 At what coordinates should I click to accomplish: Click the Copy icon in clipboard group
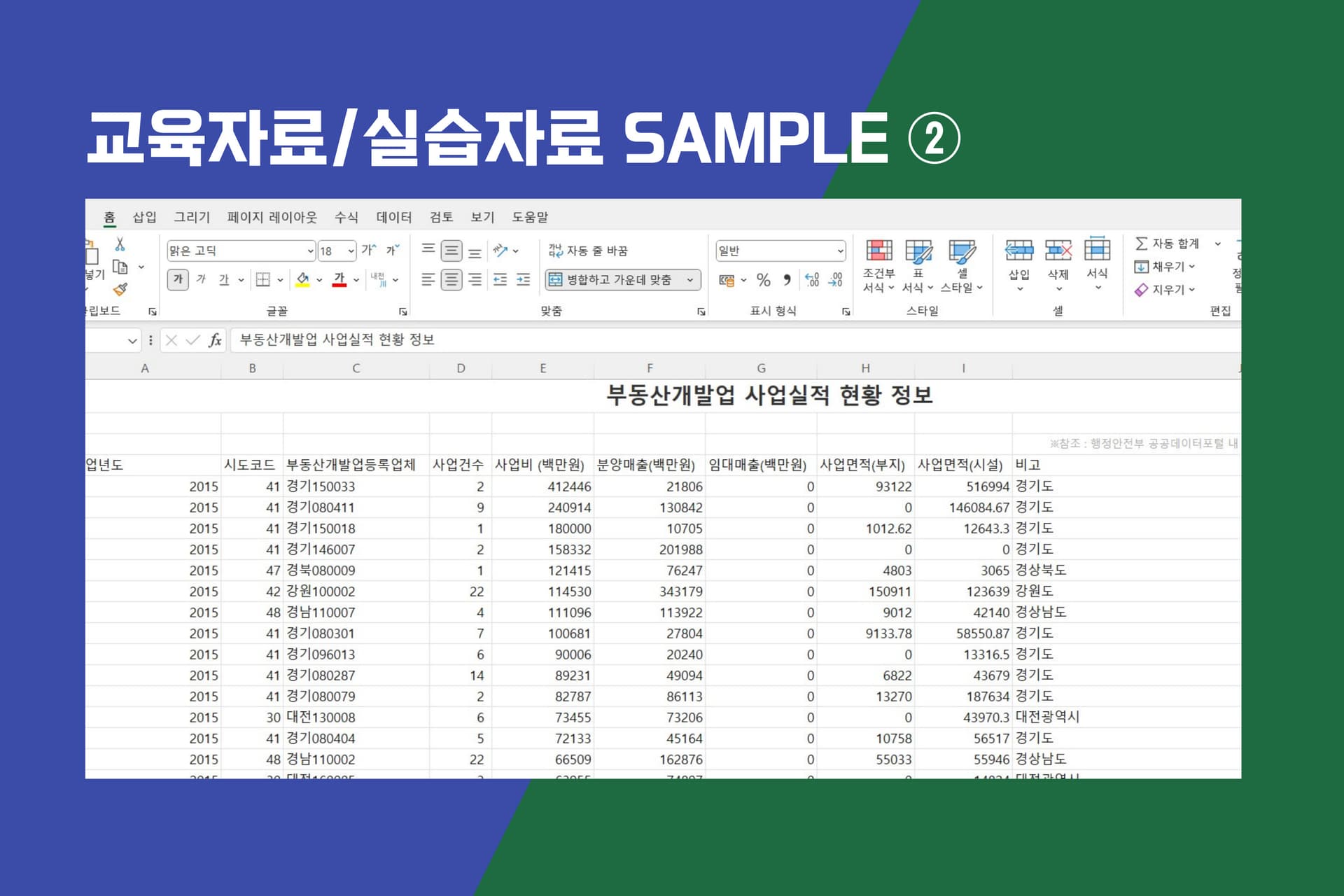(x=120, y=267)
